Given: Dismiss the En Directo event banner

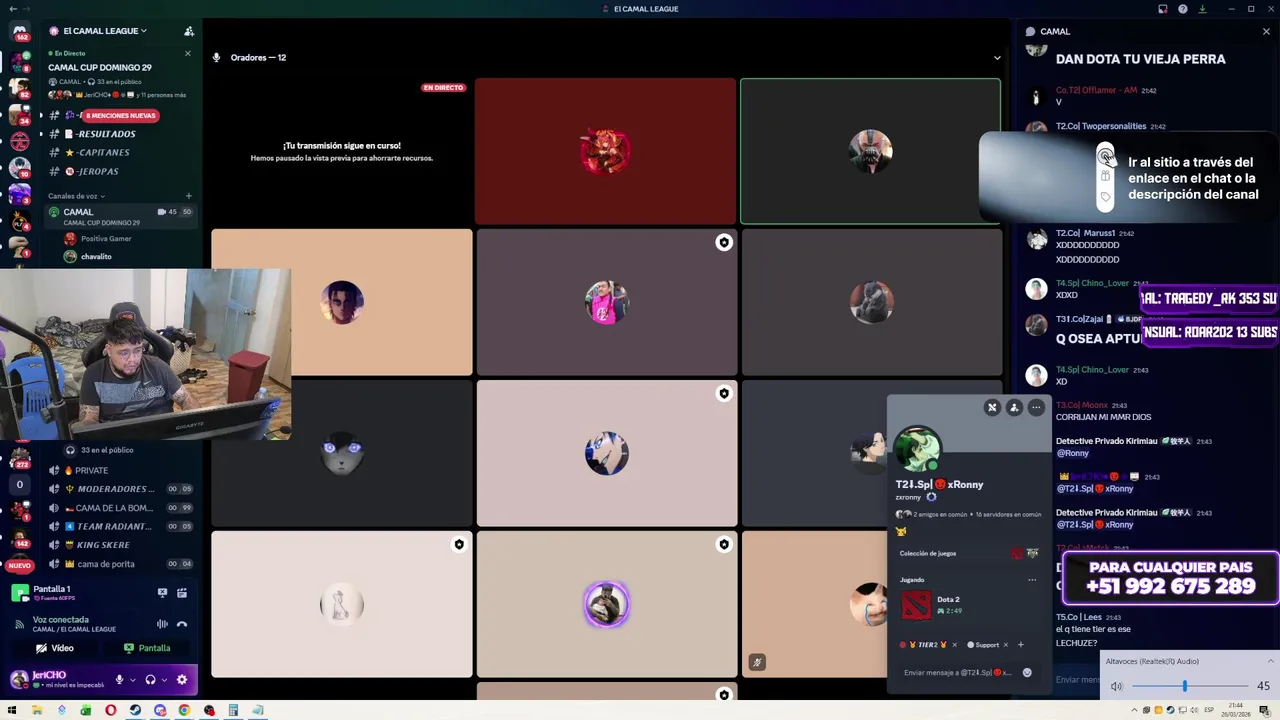Looking at the screenshot, I should (x=187, y=53).
